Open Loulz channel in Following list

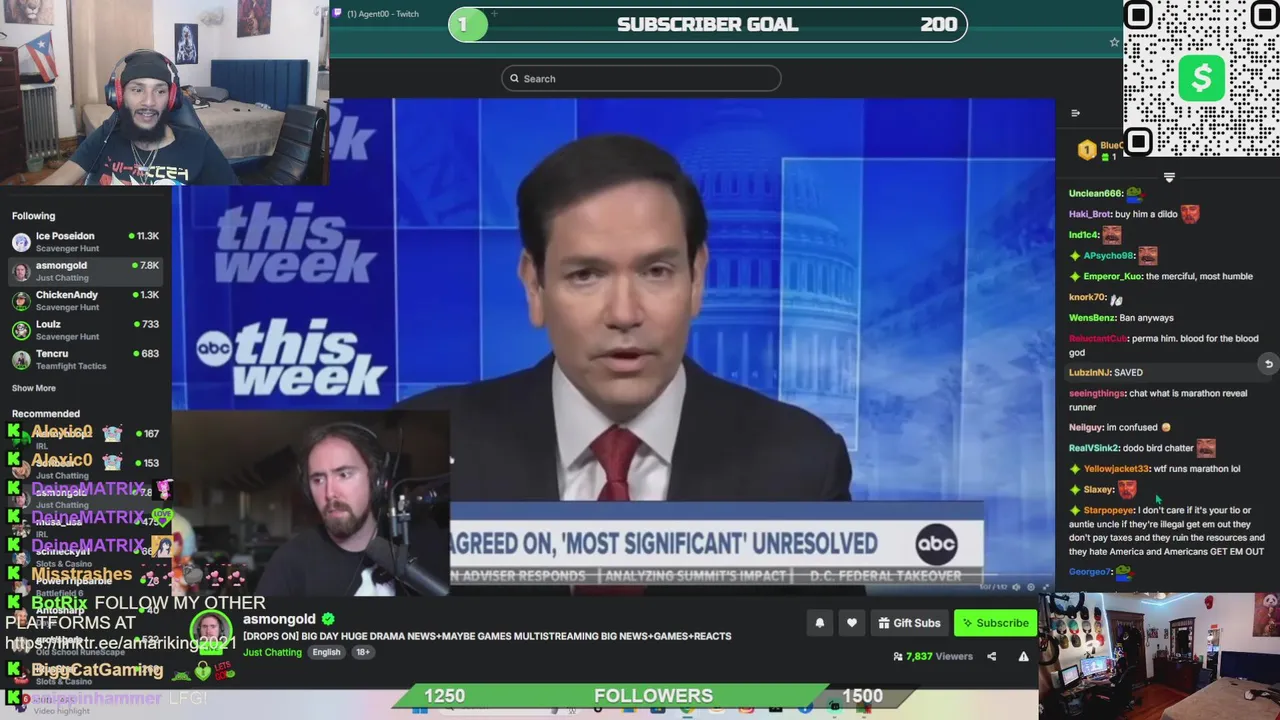coord(86,330)
